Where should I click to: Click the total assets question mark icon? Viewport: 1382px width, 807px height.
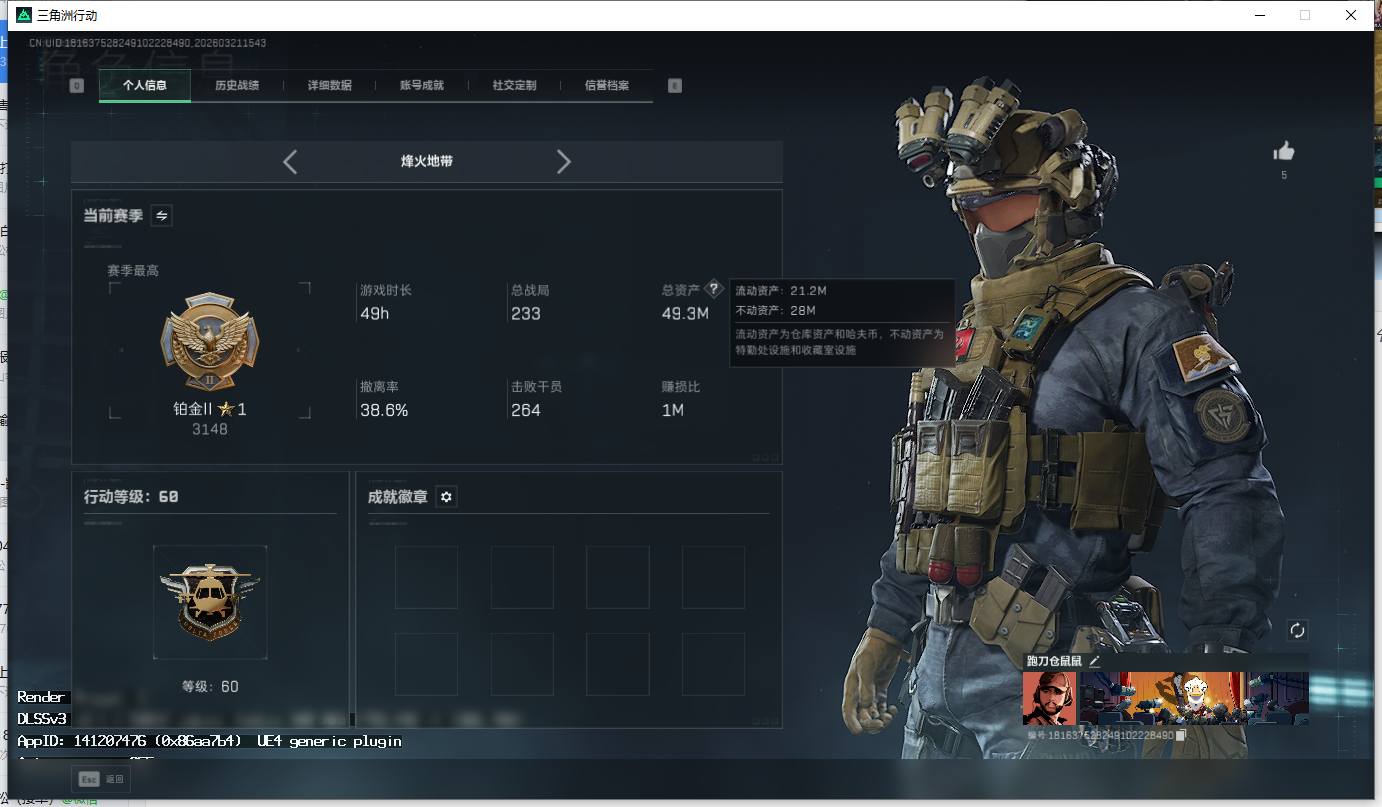tap(713, 289)
